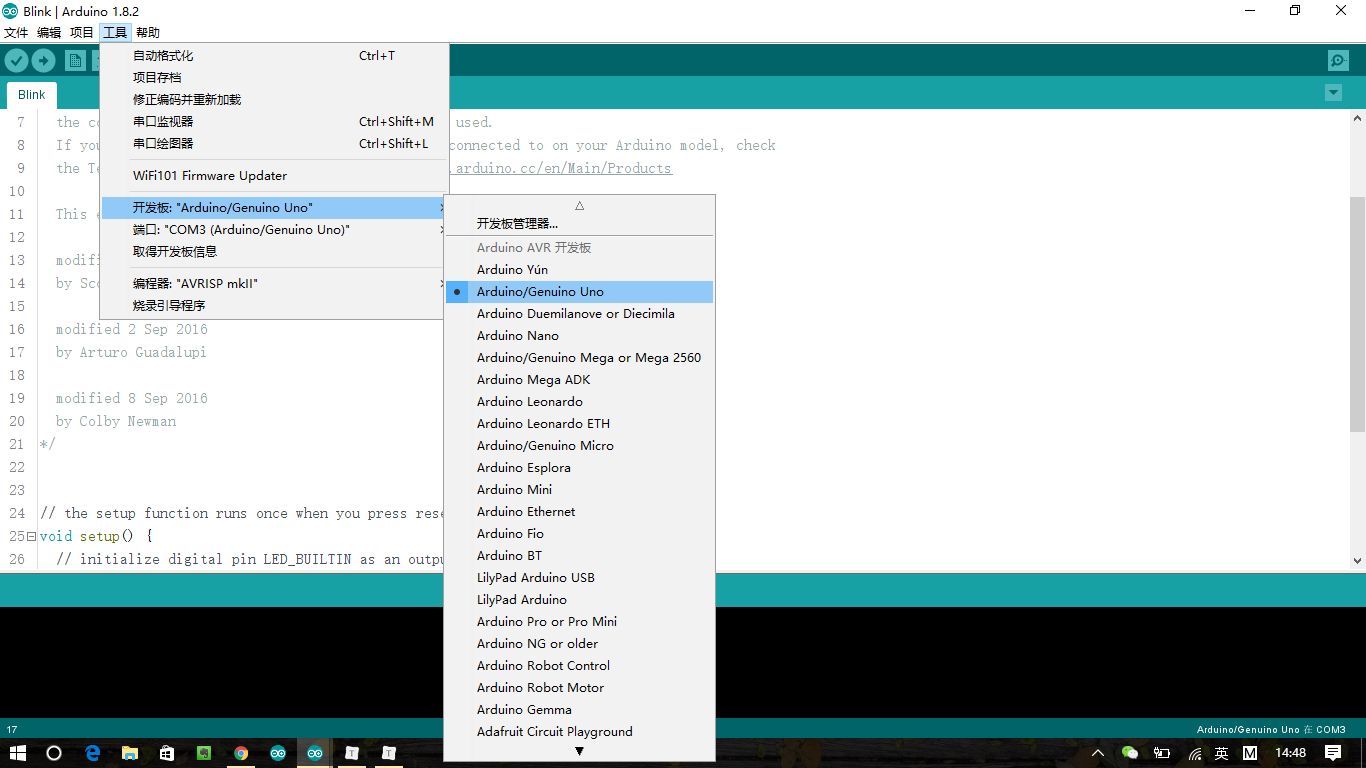The image size is (1366, 768).
Task: Launch WiFi101 Firmware Updater
Action: (x=274, y=176)
